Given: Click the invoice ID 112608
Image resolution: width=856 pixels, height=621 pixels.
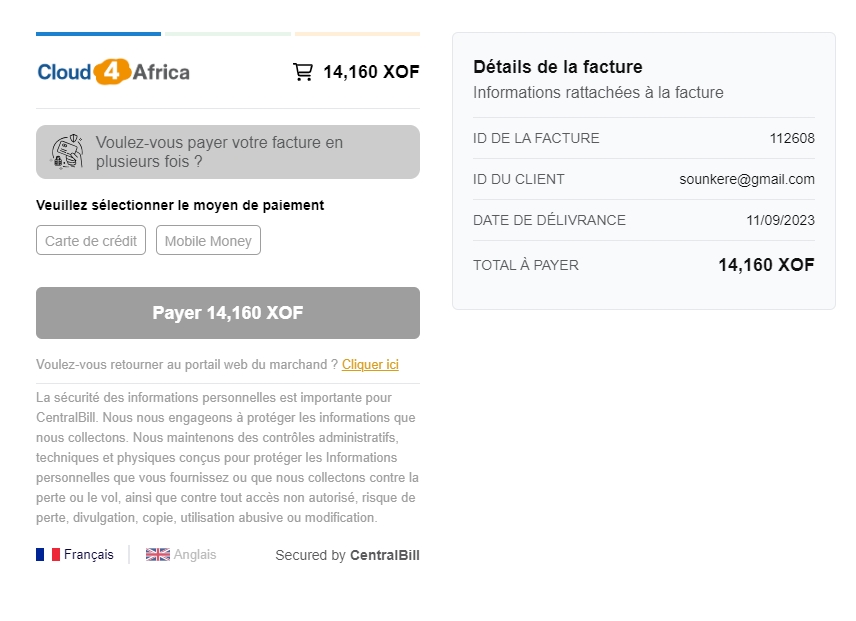Looking at the screenshot, I should (792, 138).
